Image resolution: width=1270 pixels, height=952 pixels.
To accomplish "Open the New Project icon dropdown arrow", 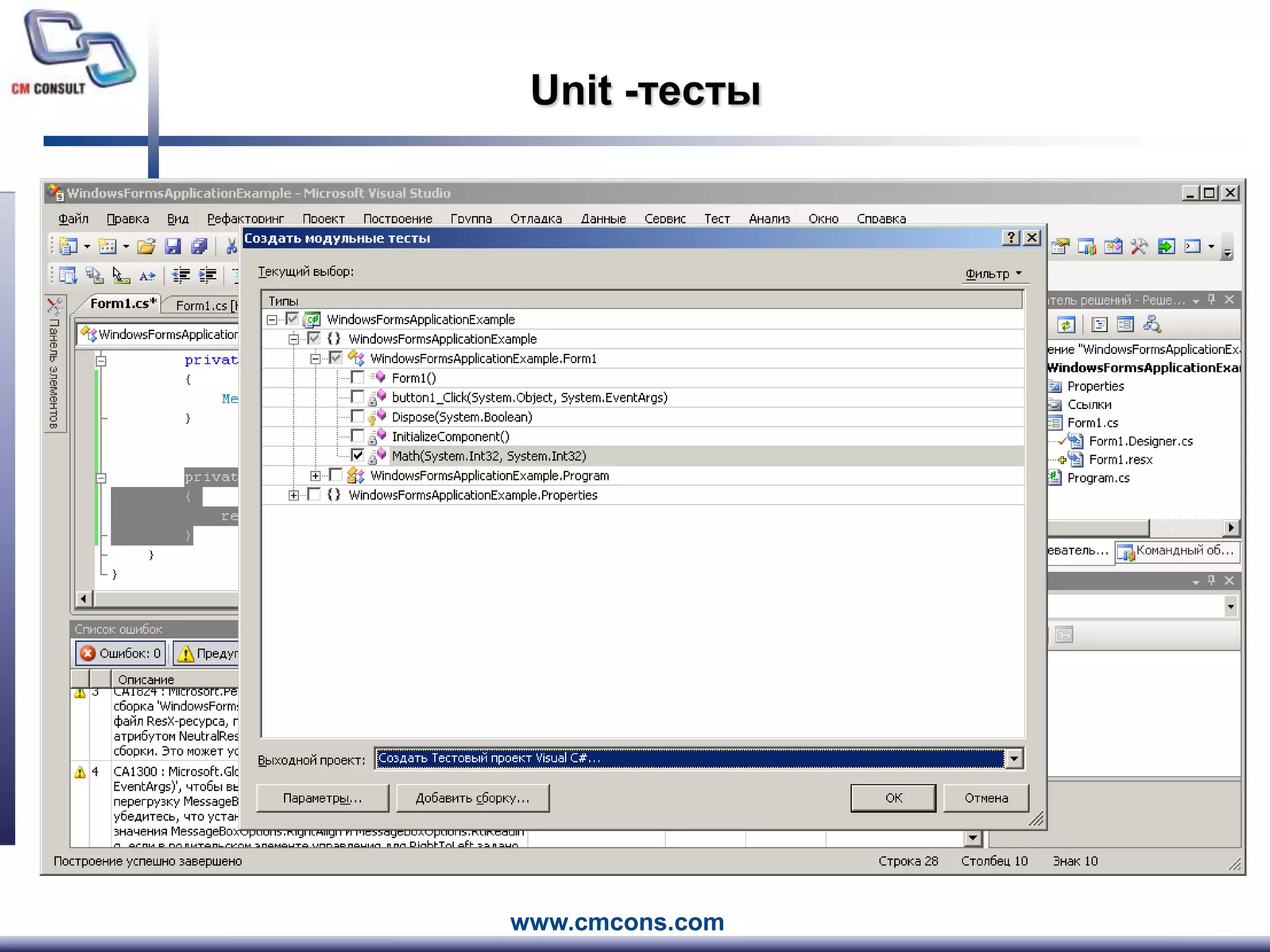I will point(87,246).
